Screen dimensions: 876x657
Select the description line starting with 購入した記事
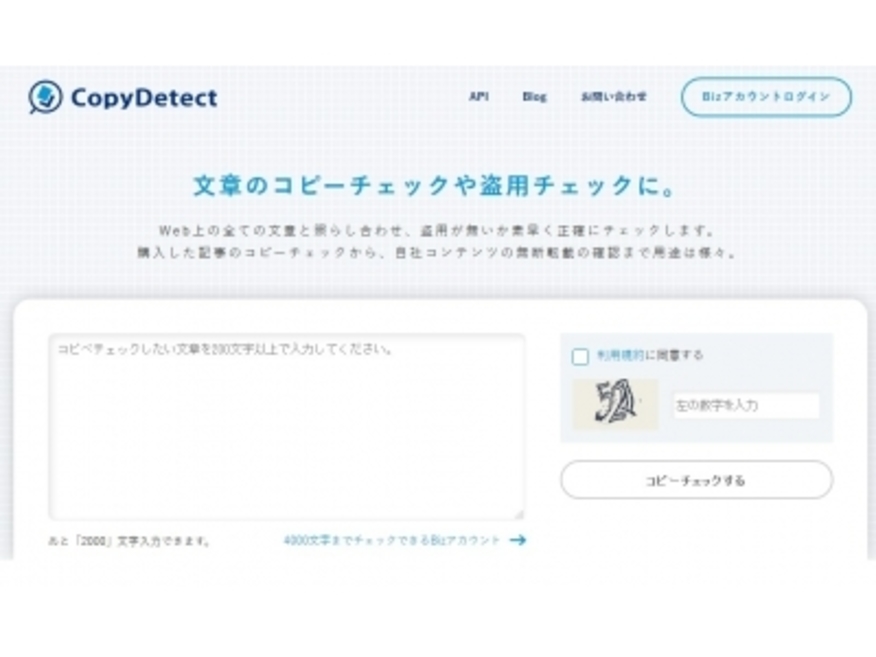coord(437,253)
